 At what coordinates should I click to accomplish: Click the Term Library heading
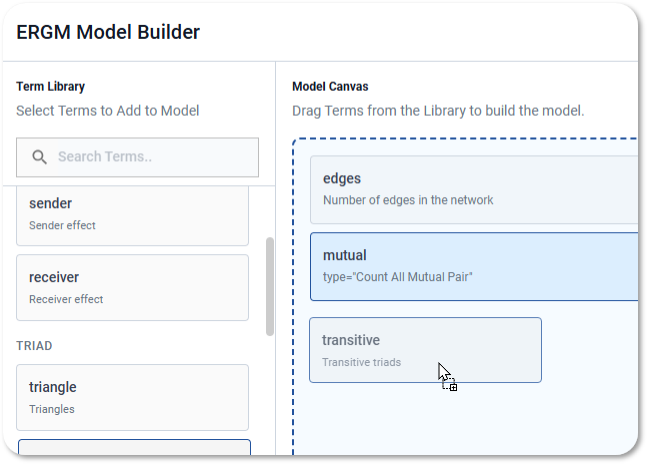[50, 87]
